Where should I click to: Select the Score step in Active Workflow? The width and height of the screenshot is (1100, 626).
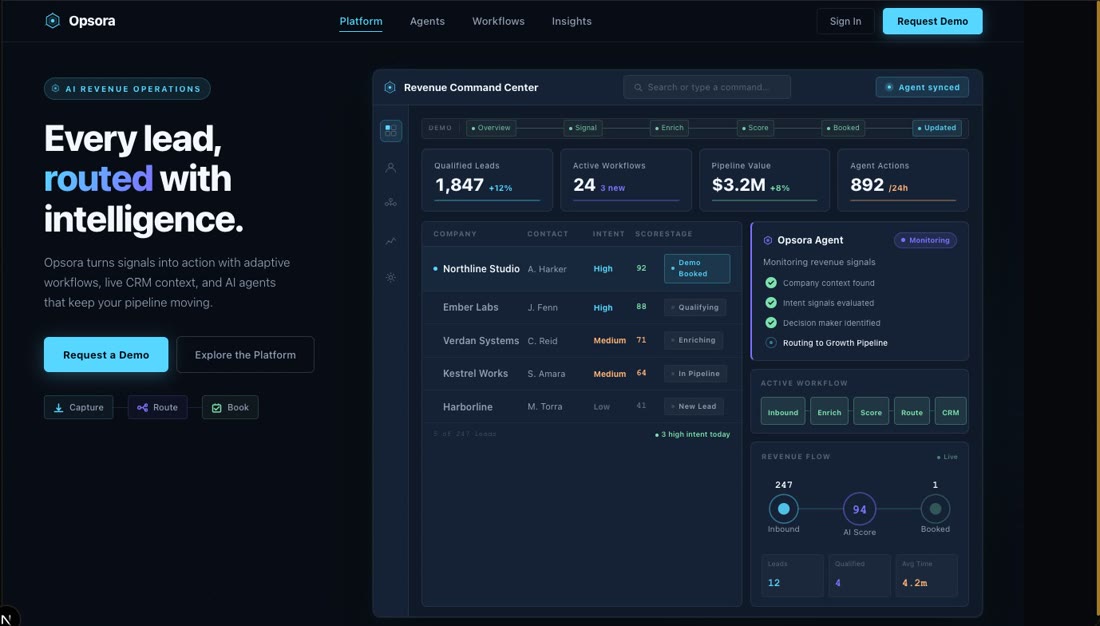(871, 412)
